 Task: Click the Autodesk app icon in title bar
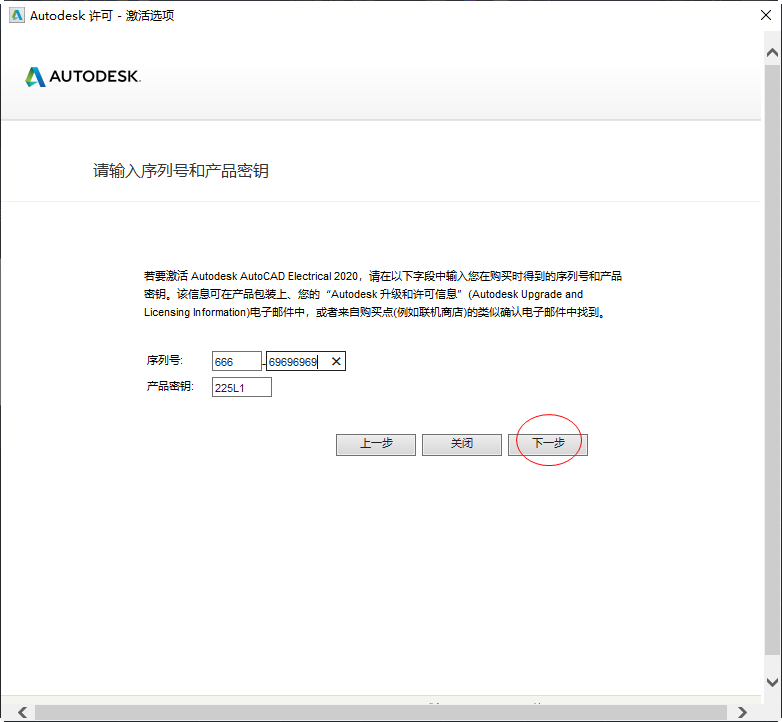(17, 15)
